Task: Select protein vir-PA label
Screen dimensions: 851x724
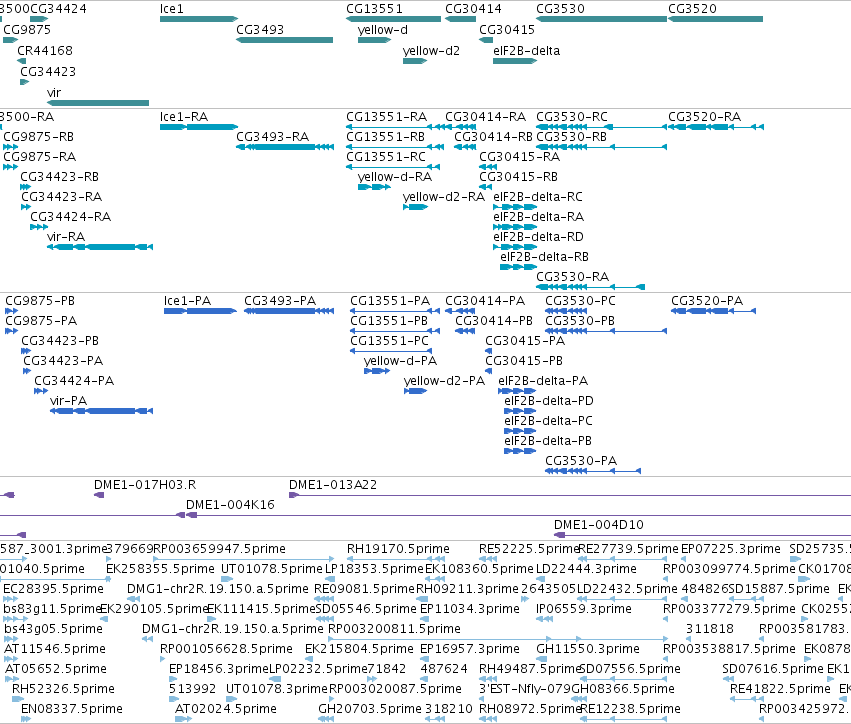Action: point(68,401)
